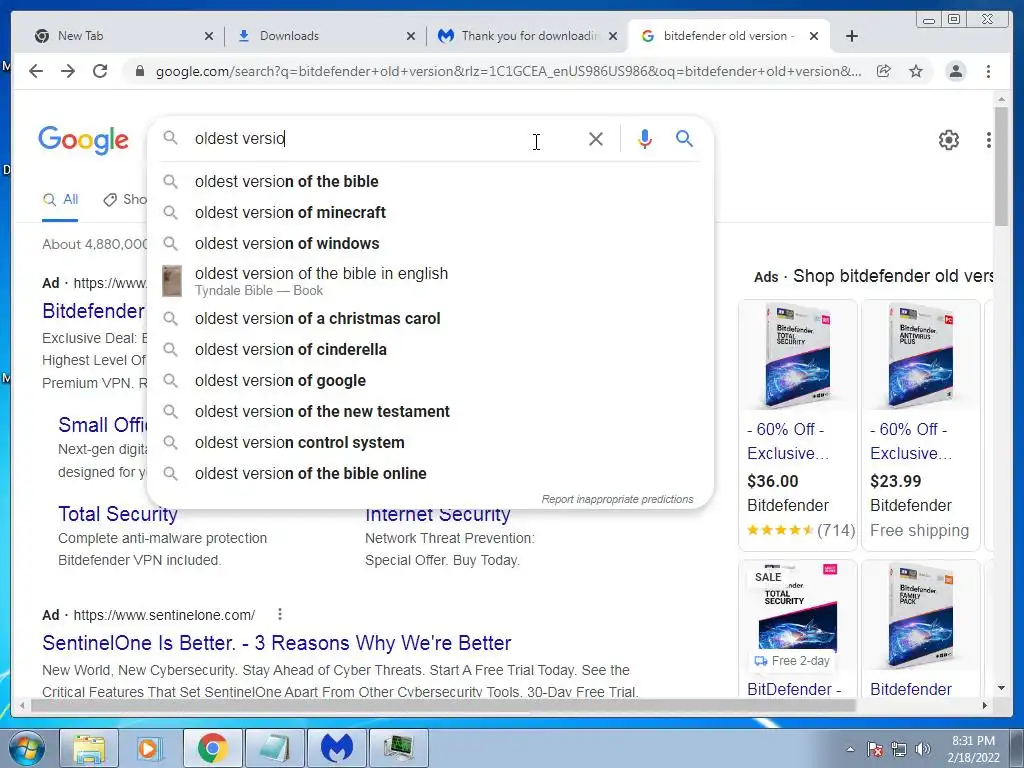Click the volume speaker tray icon
This screenshot has height=768, width=1024.
click(922, 749)
